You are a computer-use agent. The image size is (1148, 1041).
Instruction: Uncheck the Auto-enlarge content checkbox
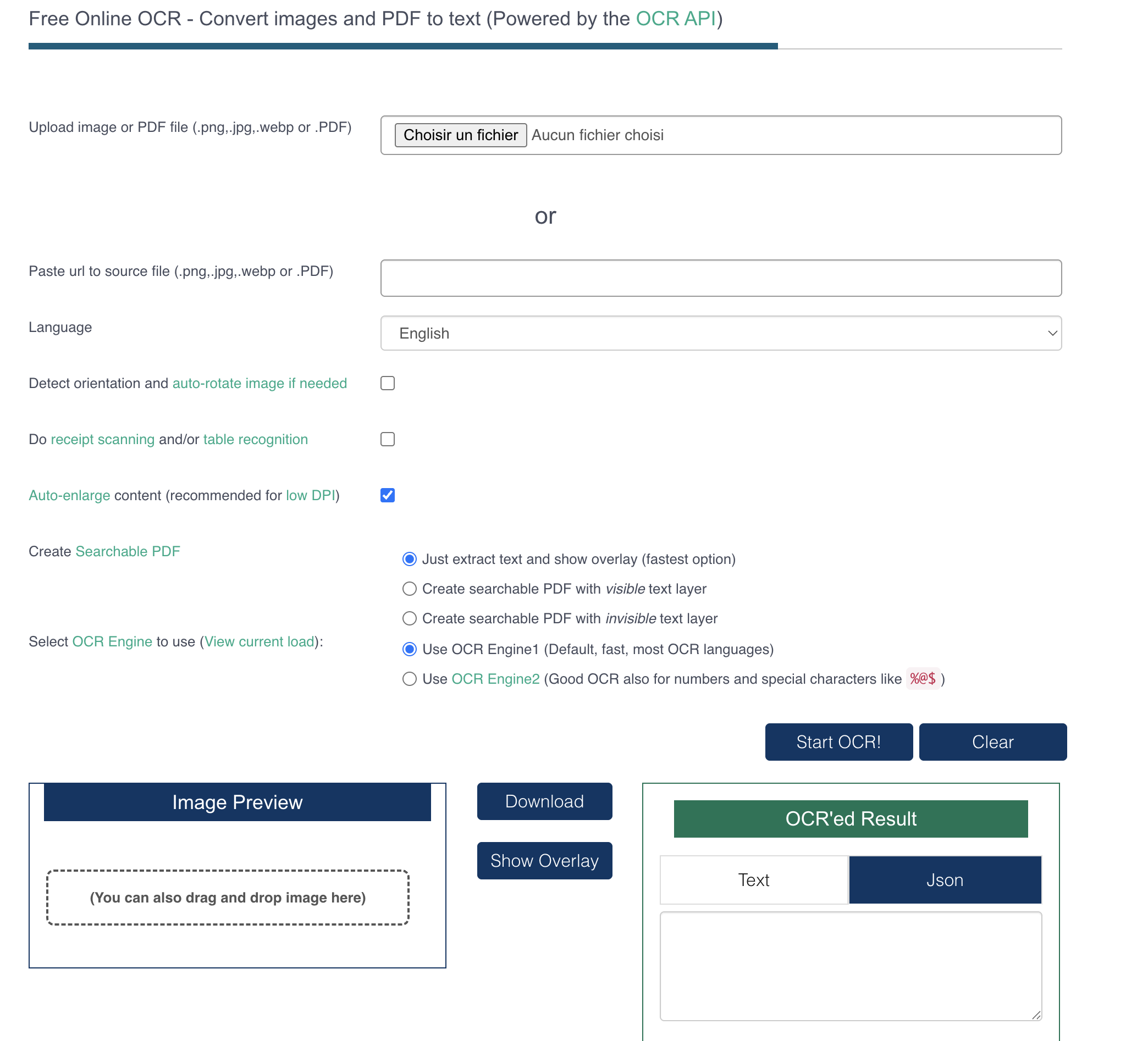point(387,495)
